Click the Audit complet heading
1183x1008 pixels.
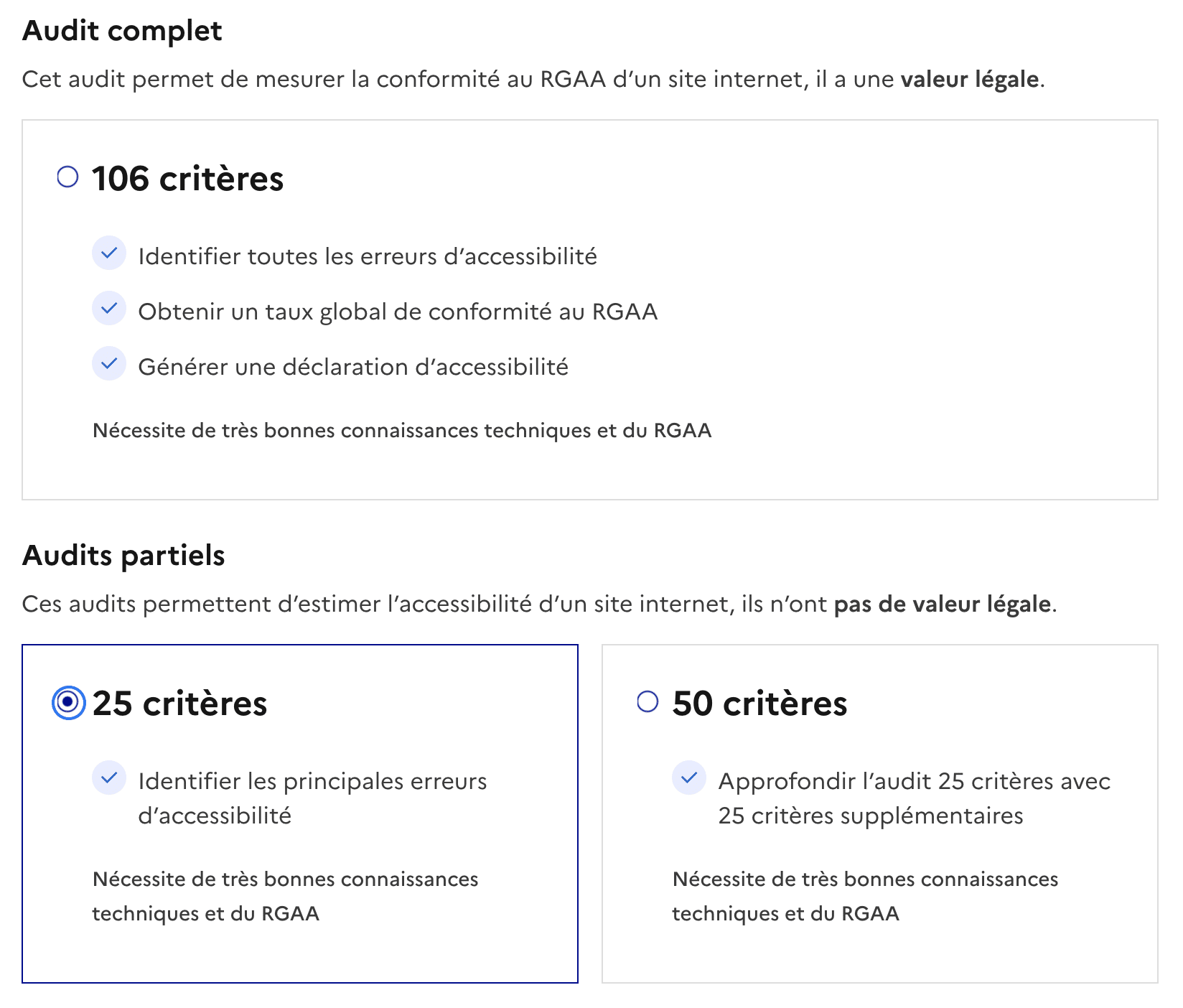click(122, 31)
